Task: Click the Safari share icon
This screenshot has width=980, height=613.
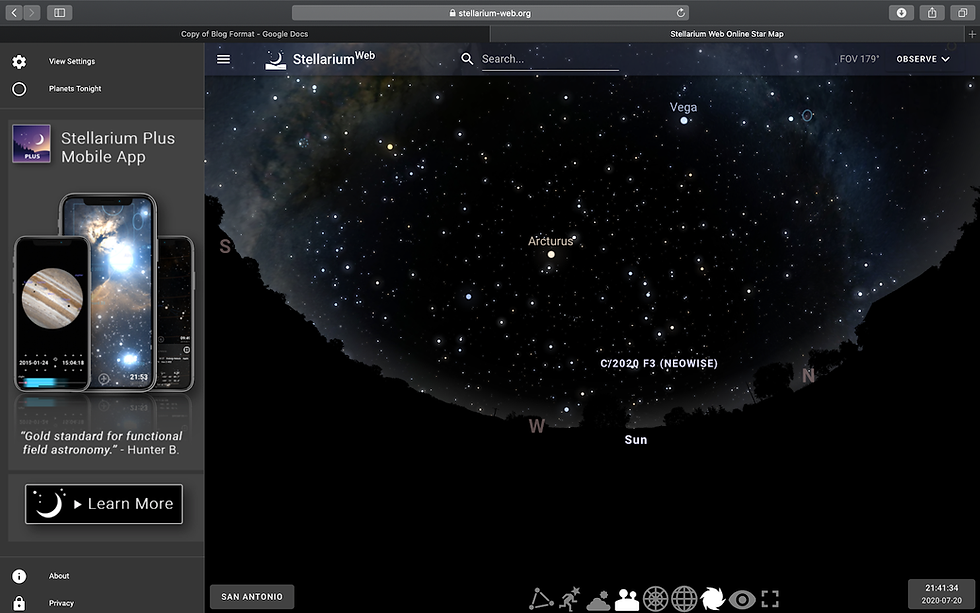Action: click(x=932, y=12)
